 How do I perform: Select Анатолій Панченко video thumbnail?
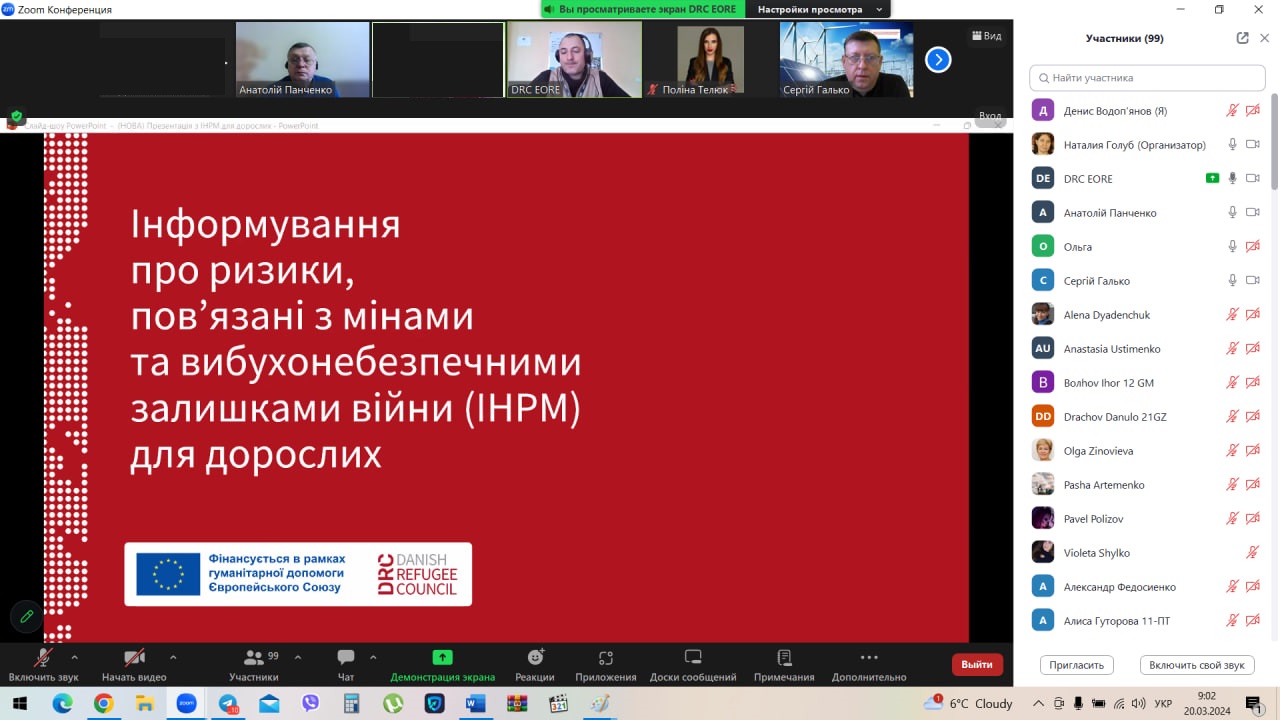coord(302,59)
